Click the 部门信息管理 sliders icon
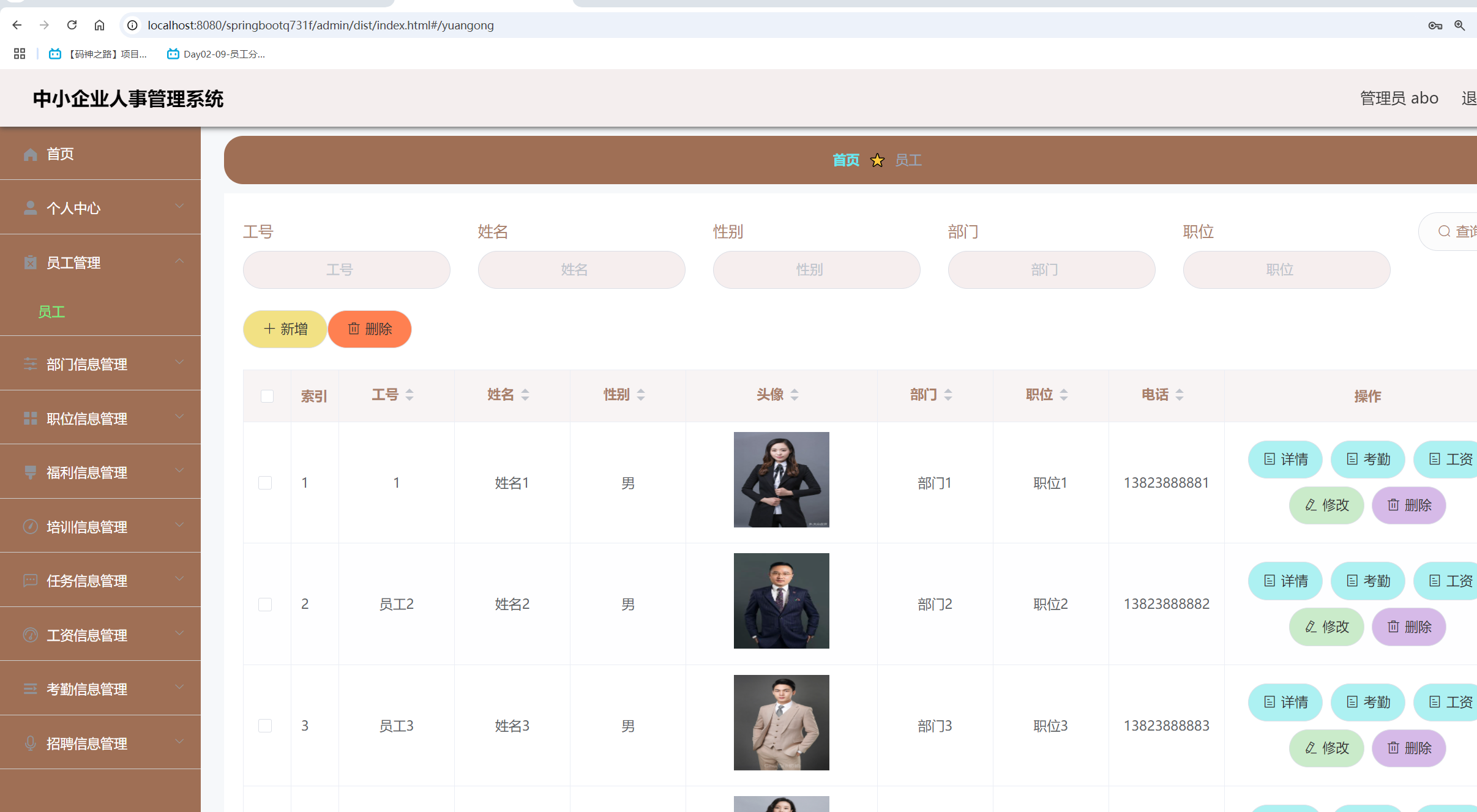 point(30,363)
